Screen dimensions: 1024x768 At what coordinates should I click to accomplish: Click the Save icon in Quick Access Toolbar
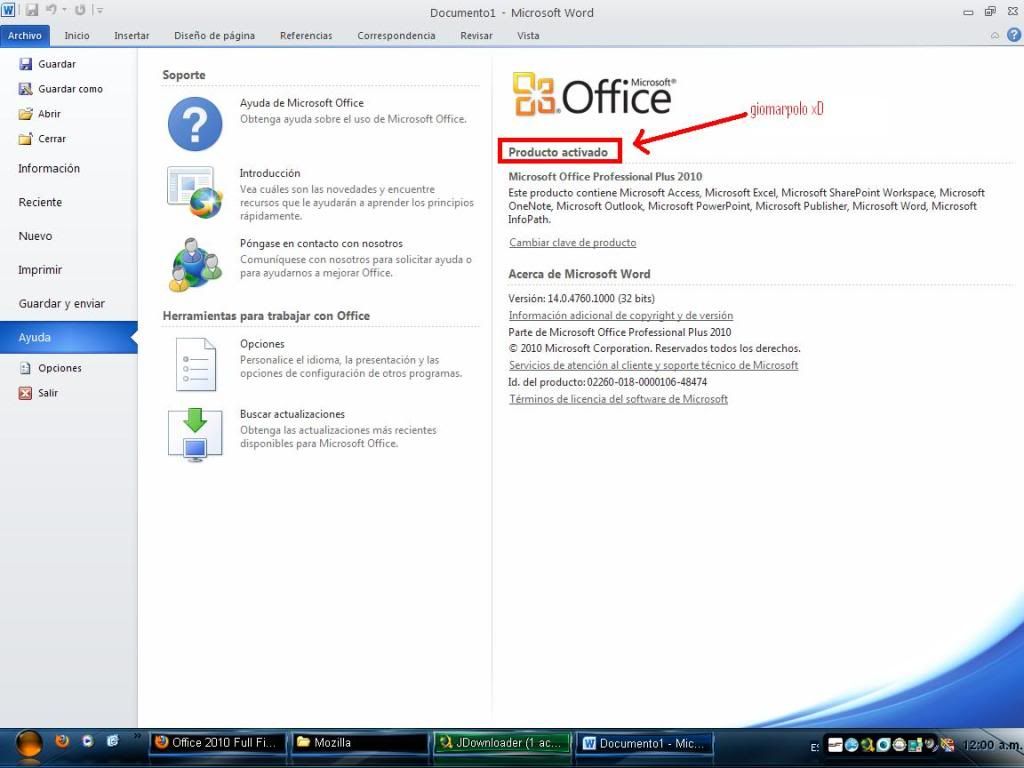[31, 10]
